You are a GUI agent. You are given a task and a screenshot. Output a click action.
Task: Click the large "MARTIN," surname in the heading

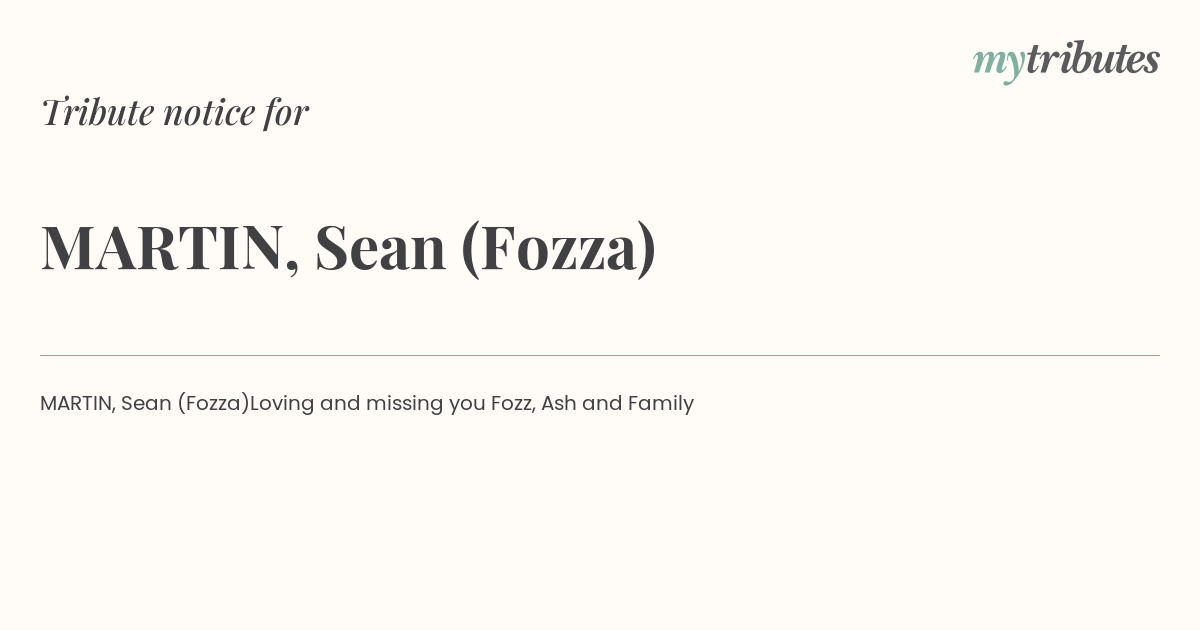point(170,248)
